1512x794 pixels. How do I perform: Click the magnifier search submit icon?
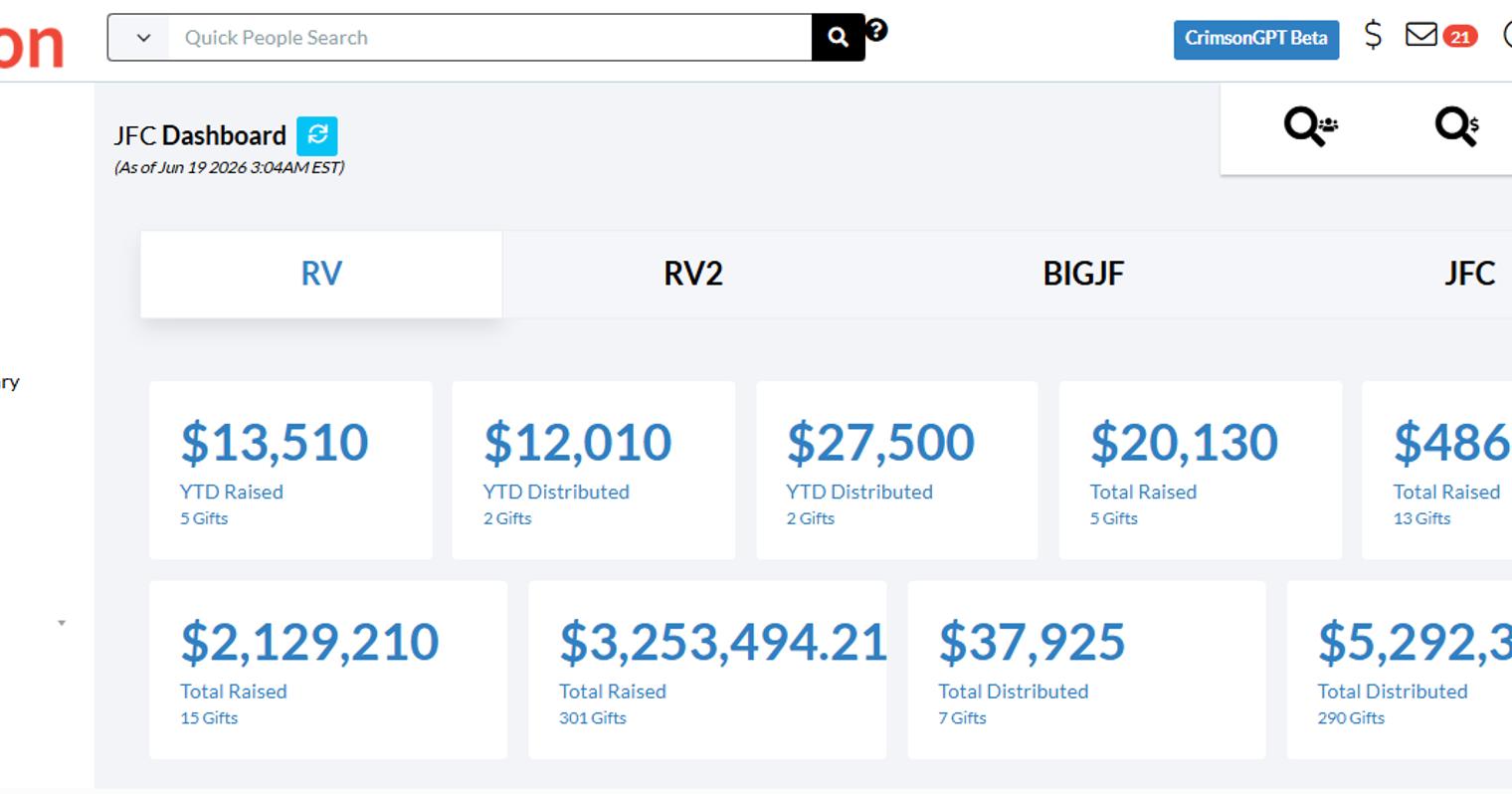point(838,38)
